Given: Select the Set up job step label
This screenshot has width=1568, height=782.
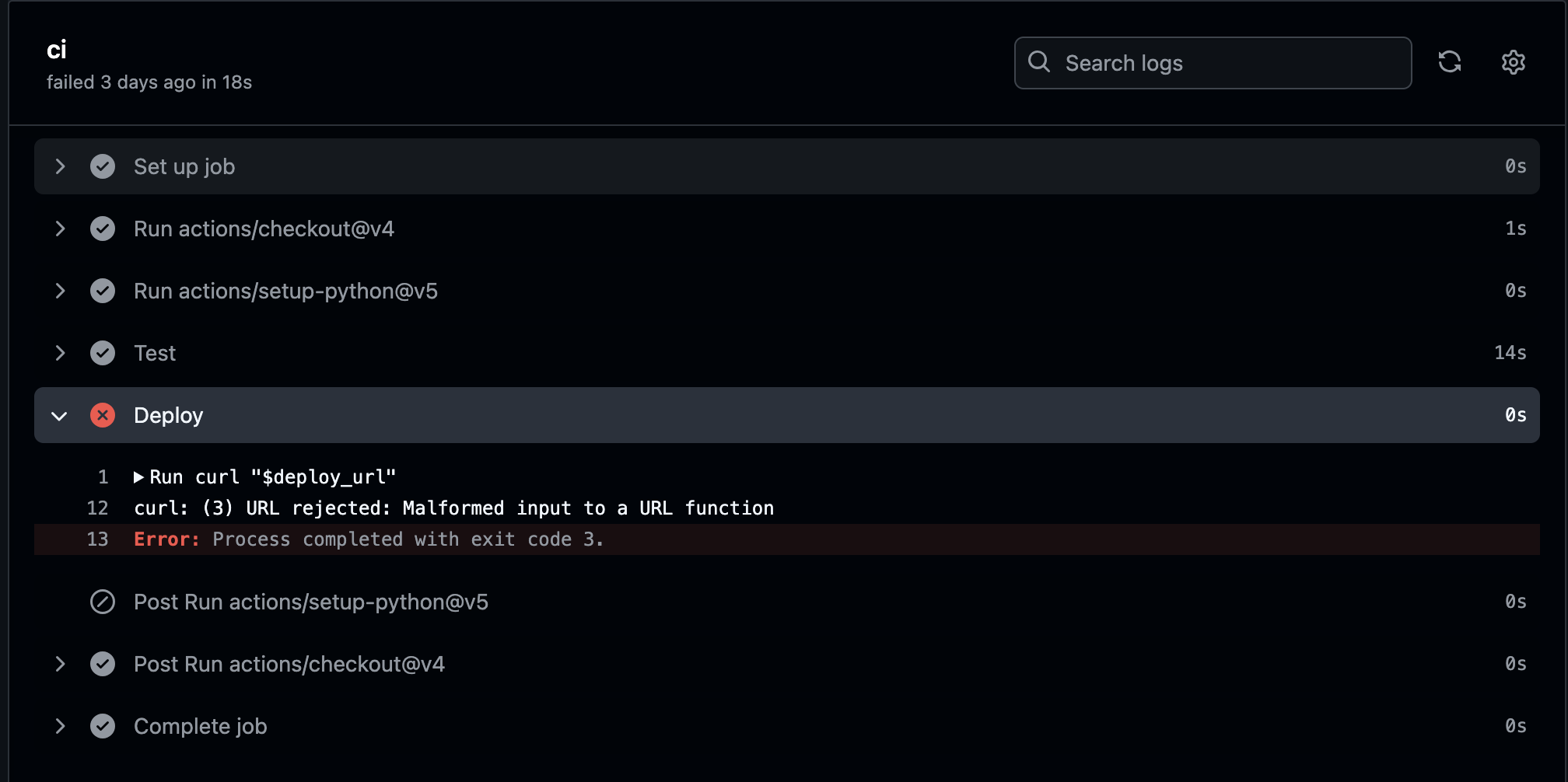Looking at the screenshot, I should tap(184, 166).
